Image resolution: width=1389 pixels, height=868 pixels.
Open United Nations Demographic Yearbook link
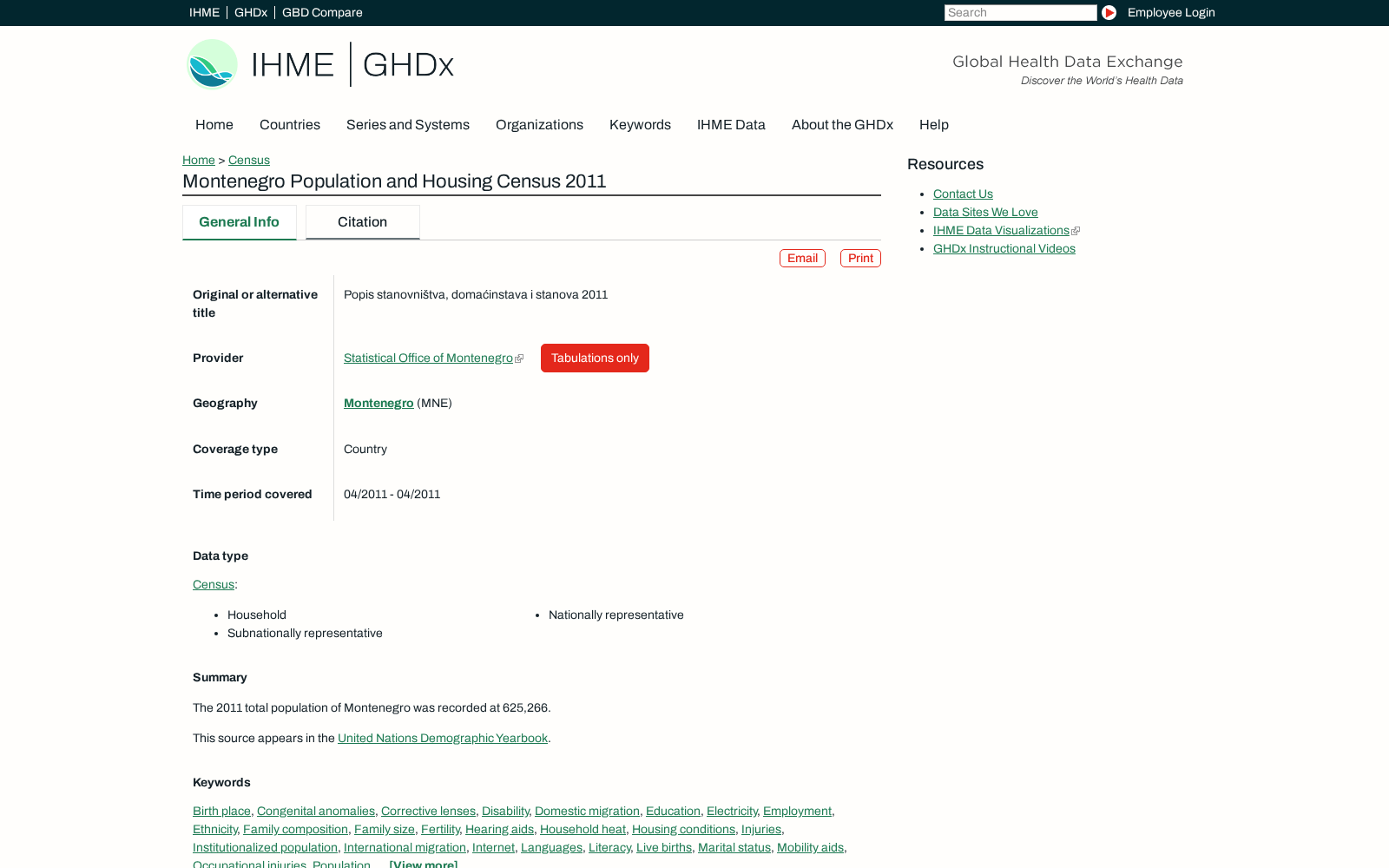pyautogui.click(x=443, y=738)
